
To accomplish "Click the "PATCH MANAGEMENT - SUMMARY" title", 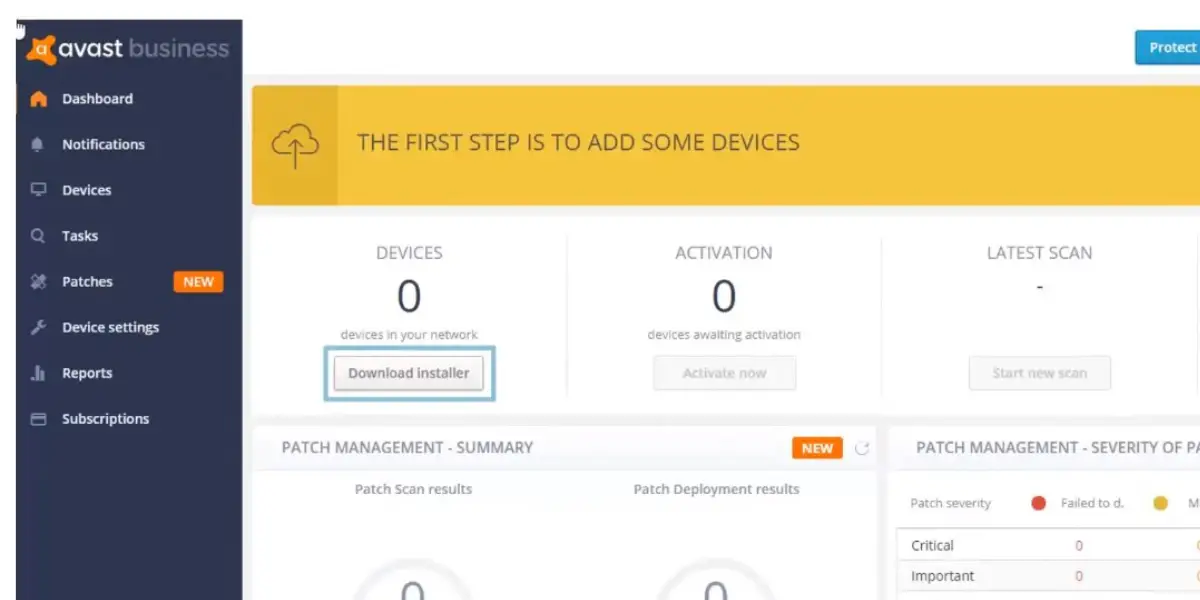I will click(x=407, y=448).
